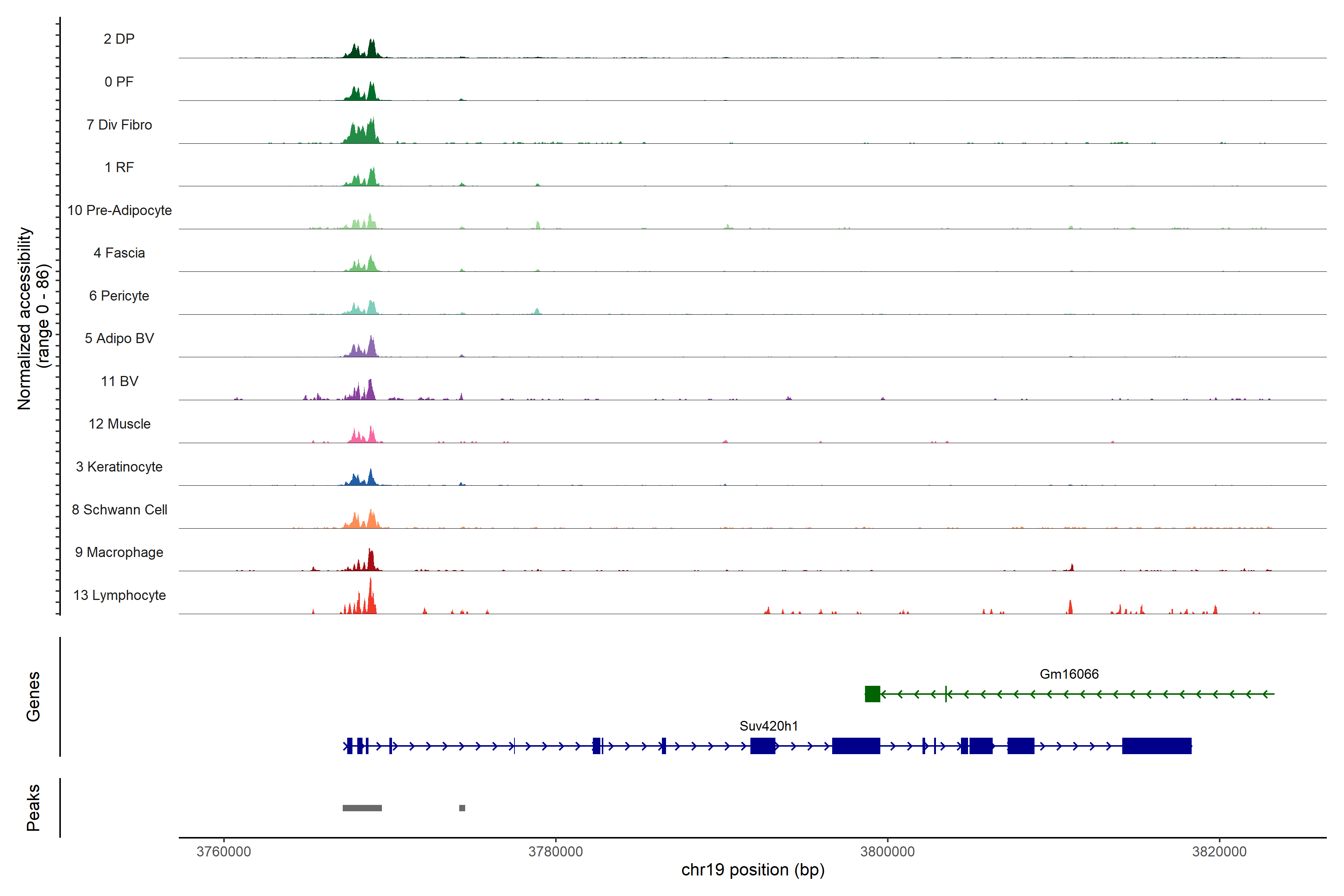Click the Gm16066 gene label

[1068, 674]
